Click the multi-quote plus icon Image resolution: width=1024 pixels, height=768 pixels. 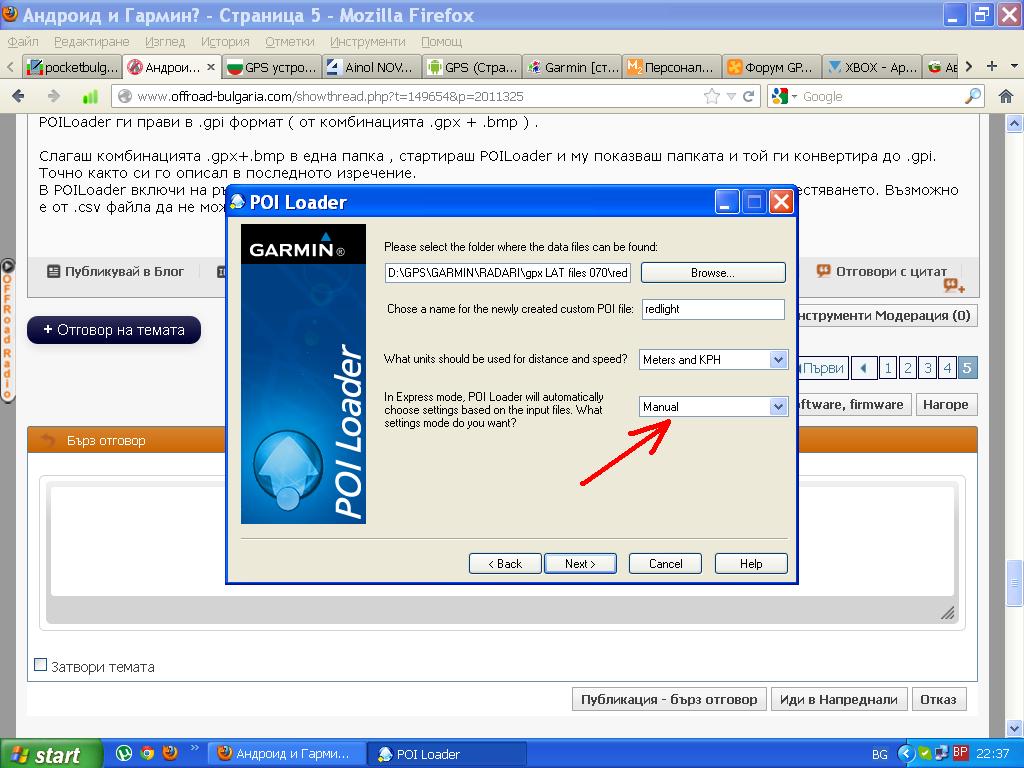[954, 285]
